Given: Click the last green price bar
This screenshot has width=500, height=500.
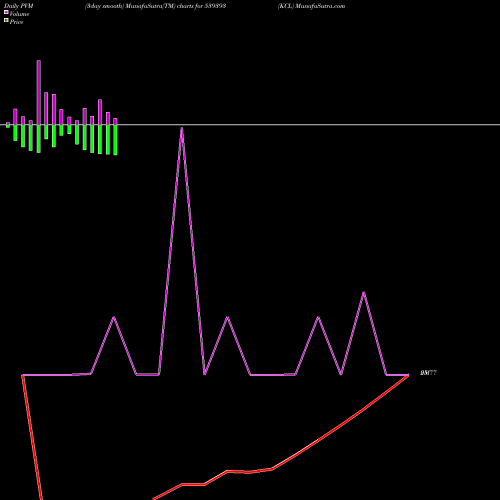Looking at the screenshot, I should click(115, 140).
